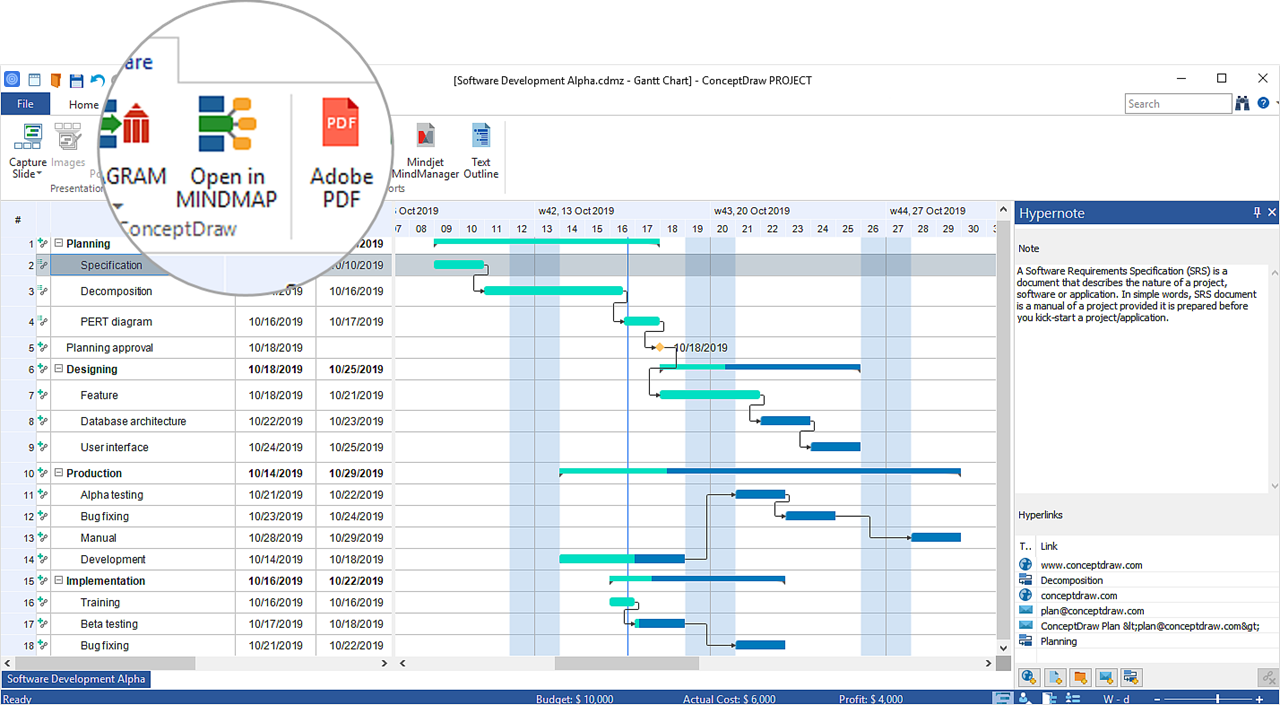Click the Manual task bar in Gantt chart
Viewport: 1280px width, 705px height.
[x=936, y=538]
